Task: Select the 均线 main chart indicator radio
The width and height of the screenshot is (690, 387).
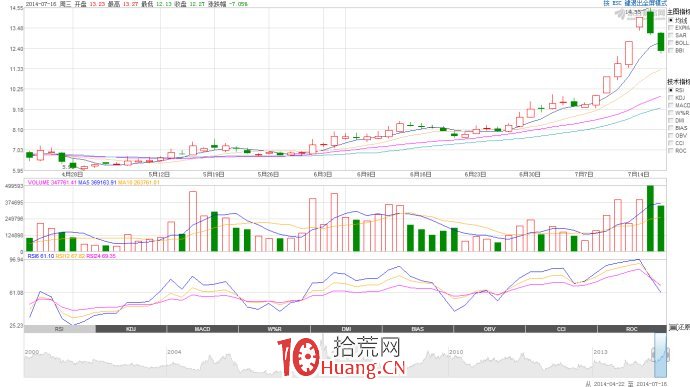Action: pyautogui.click(x=671, y=20)
